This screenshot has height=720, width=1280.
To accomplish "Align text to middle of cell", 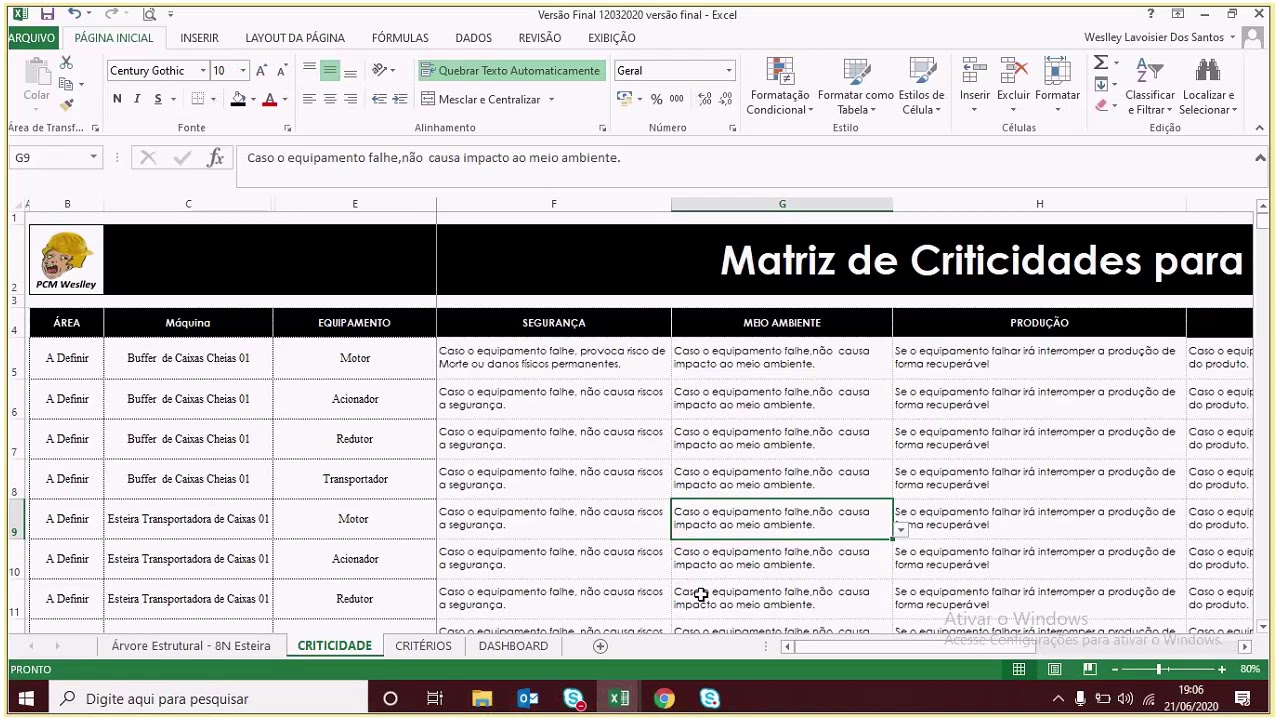I will click(329, 71).
